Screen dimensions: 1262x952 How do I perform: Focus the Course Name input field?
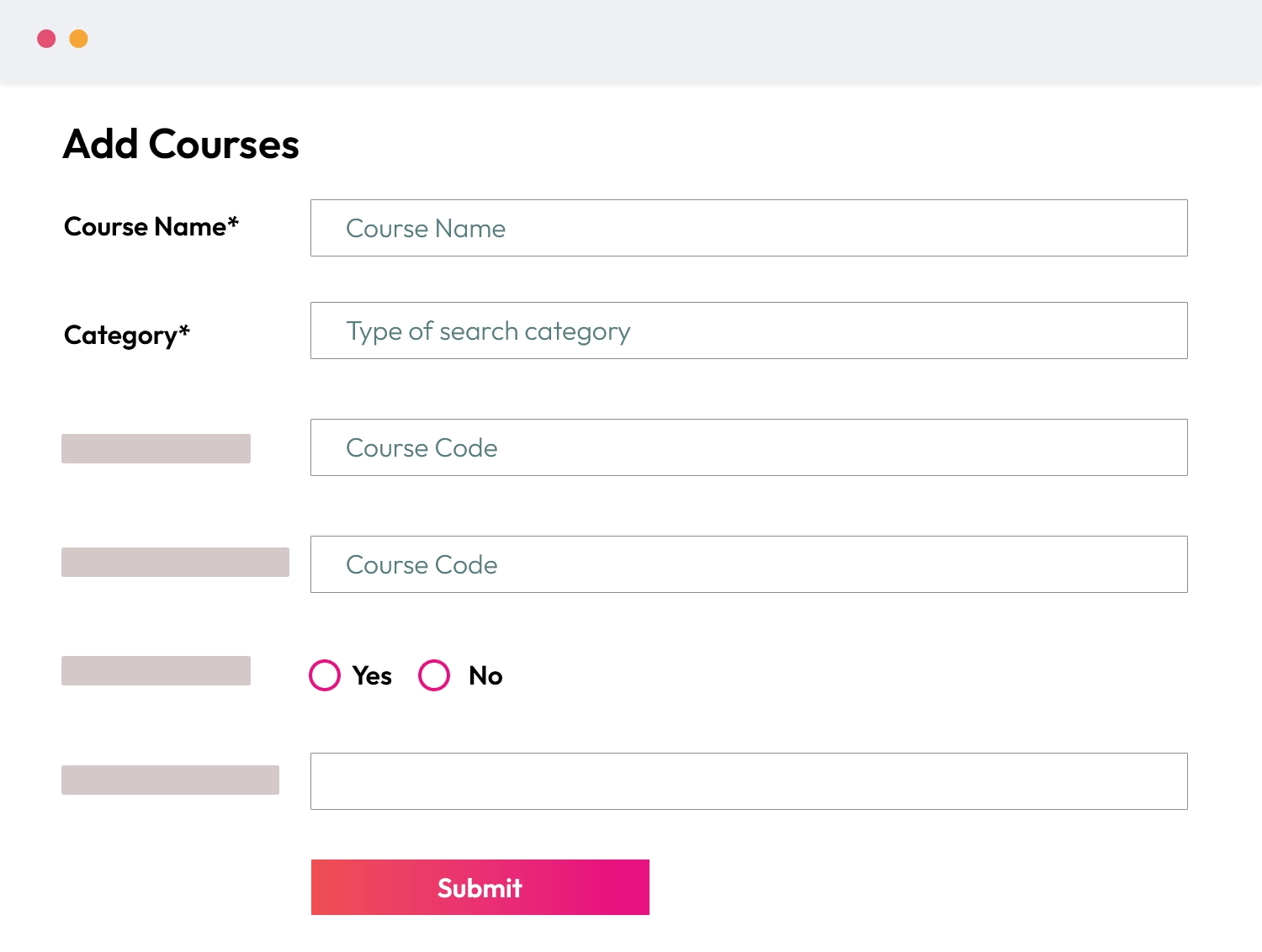[748, 228]
